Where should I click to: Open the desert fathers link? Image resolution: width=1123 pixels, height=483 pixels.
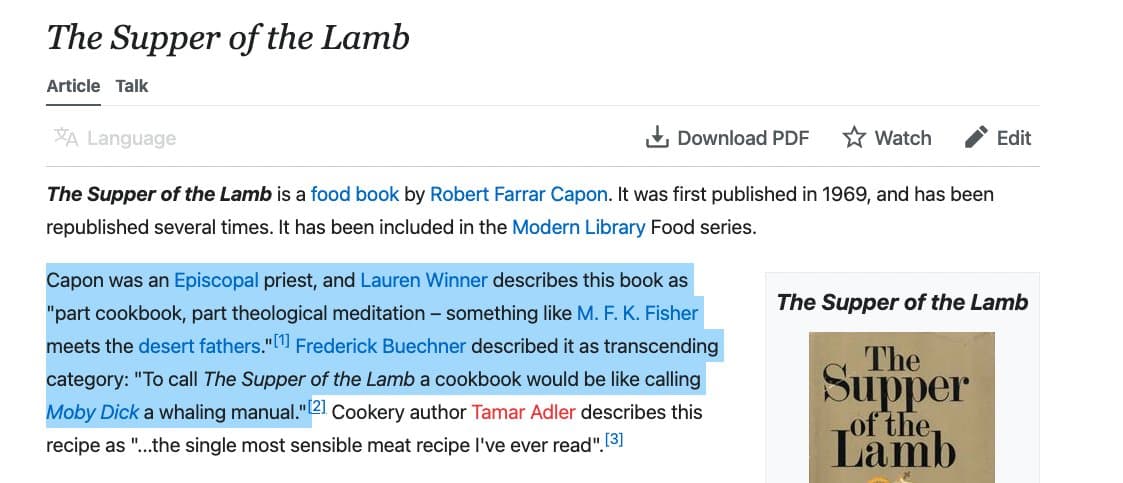[199, 346]
